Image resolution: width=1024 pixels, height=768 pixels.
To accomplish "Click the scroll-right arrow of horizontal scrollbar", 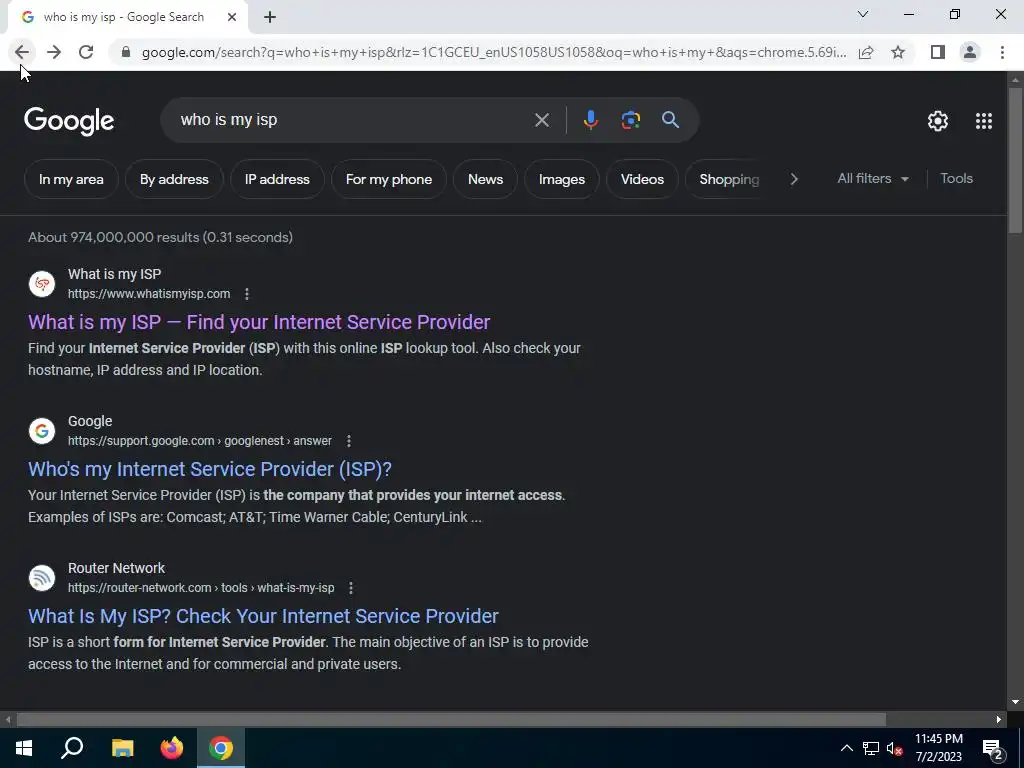I will [999, 720].
